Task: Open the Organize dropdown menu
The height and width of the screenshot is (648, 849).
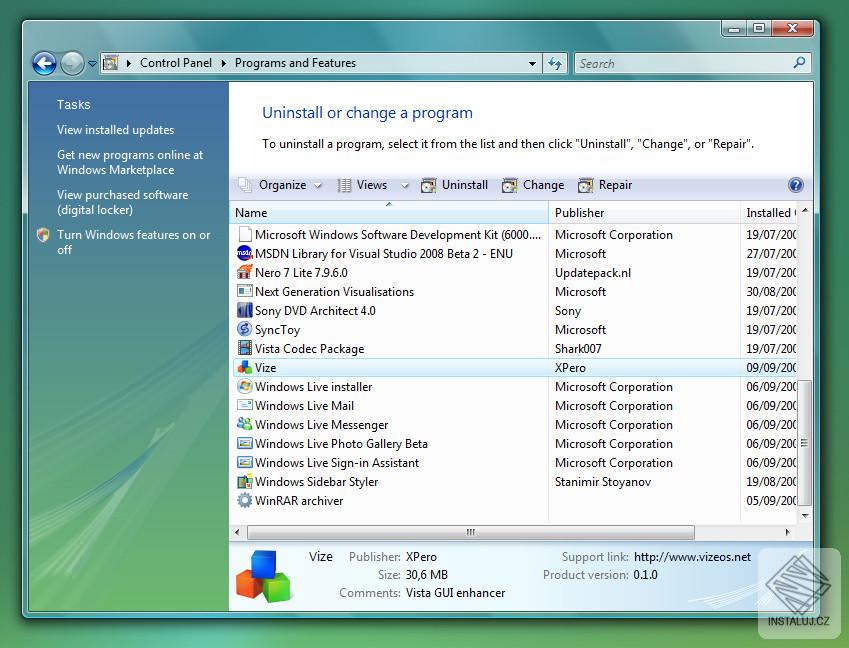Action: [281, 185]
